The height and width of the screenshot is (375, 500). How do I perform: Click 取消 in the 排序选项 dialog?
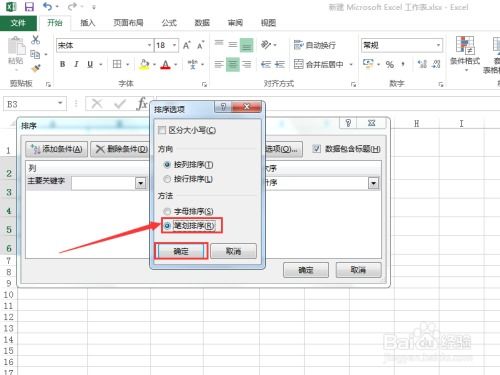click(233, 251)
